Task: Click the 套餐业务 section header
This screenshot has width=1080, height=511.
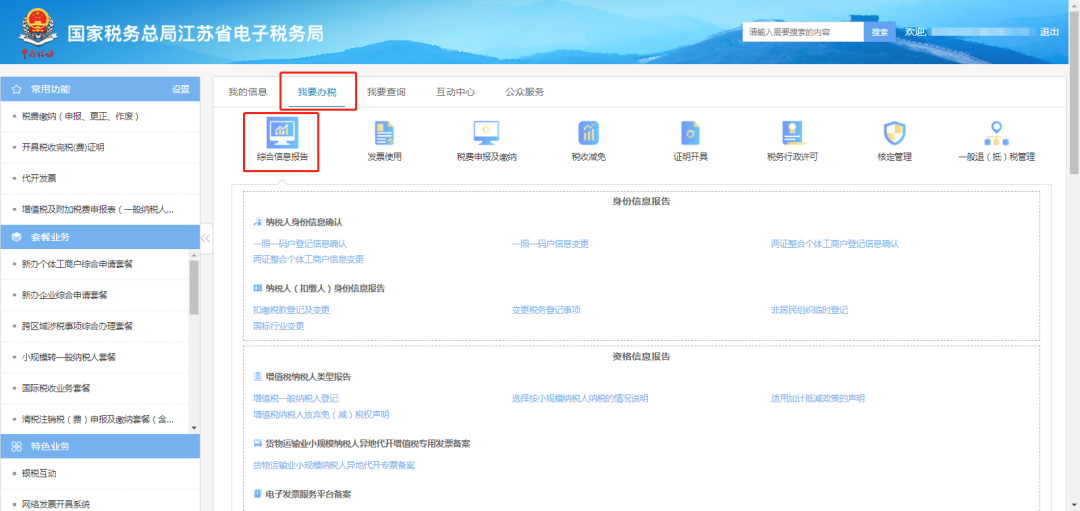Action: pos(100,237)
